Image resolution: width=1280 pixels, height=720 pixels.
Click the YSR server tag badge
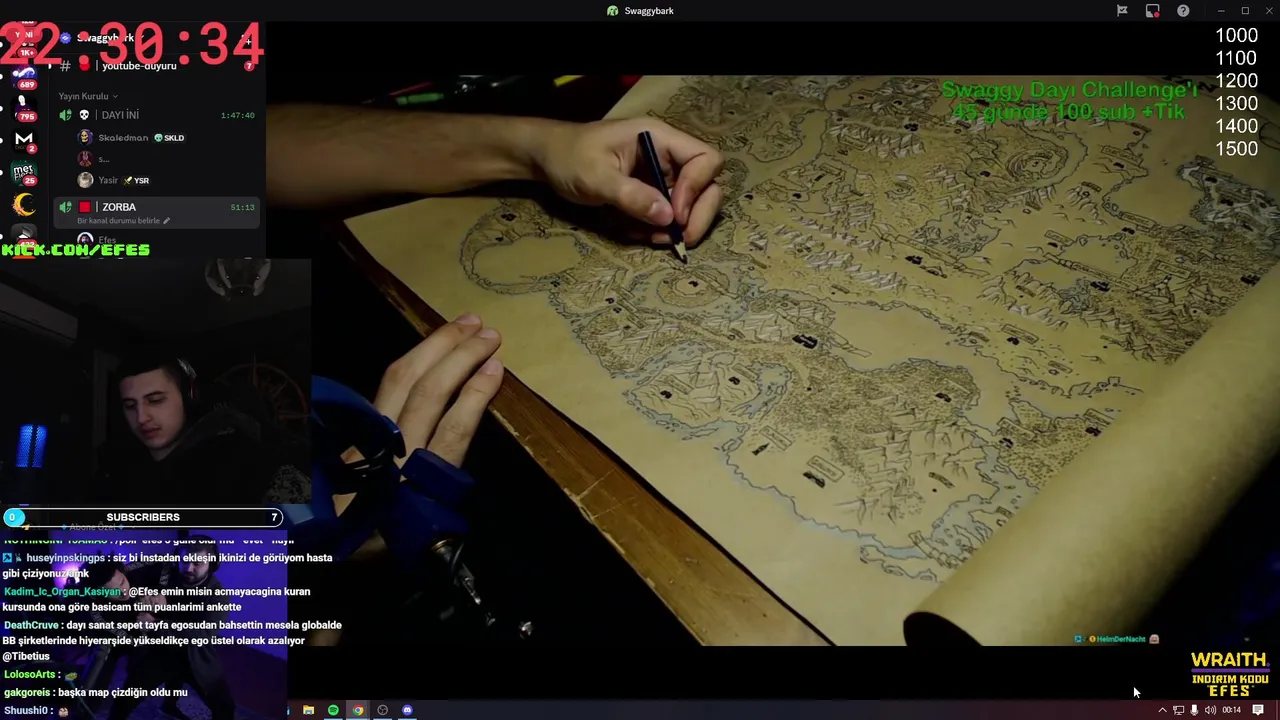(136, 181)
